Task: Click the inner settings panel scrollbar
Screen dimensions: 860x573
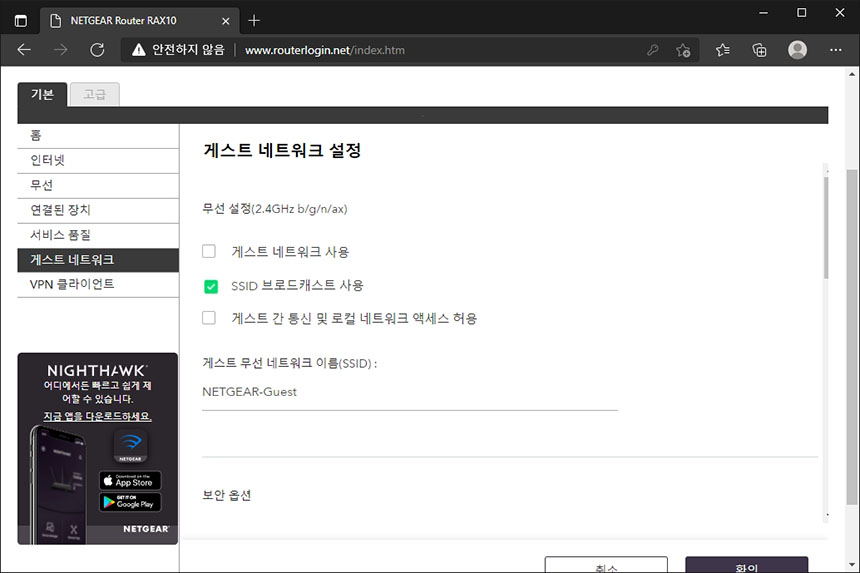Action: click(826, 228)
